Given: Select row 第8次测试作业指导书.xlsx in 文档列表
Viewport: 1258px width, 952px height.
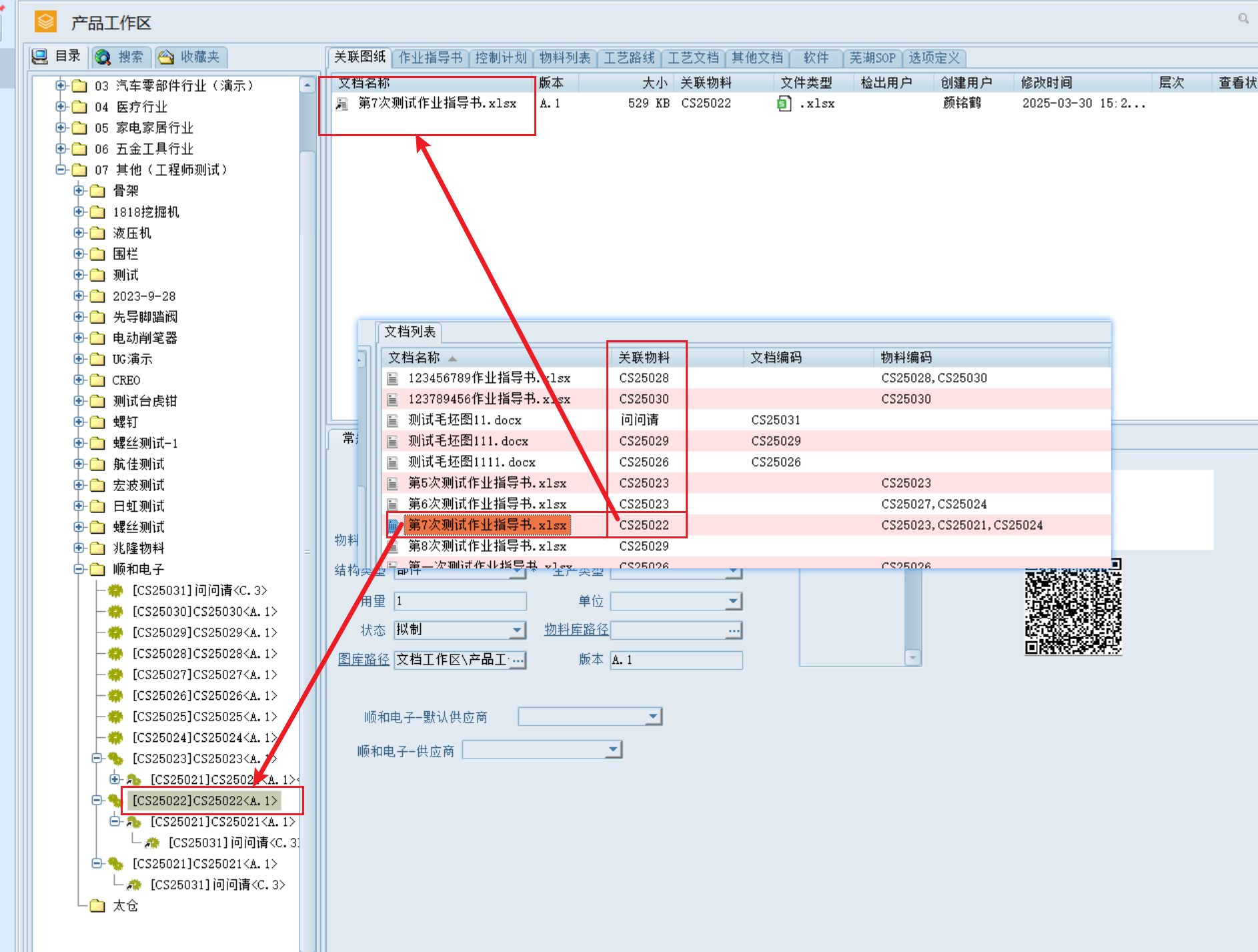Looking at the screenshot, I should pos(746,546).
